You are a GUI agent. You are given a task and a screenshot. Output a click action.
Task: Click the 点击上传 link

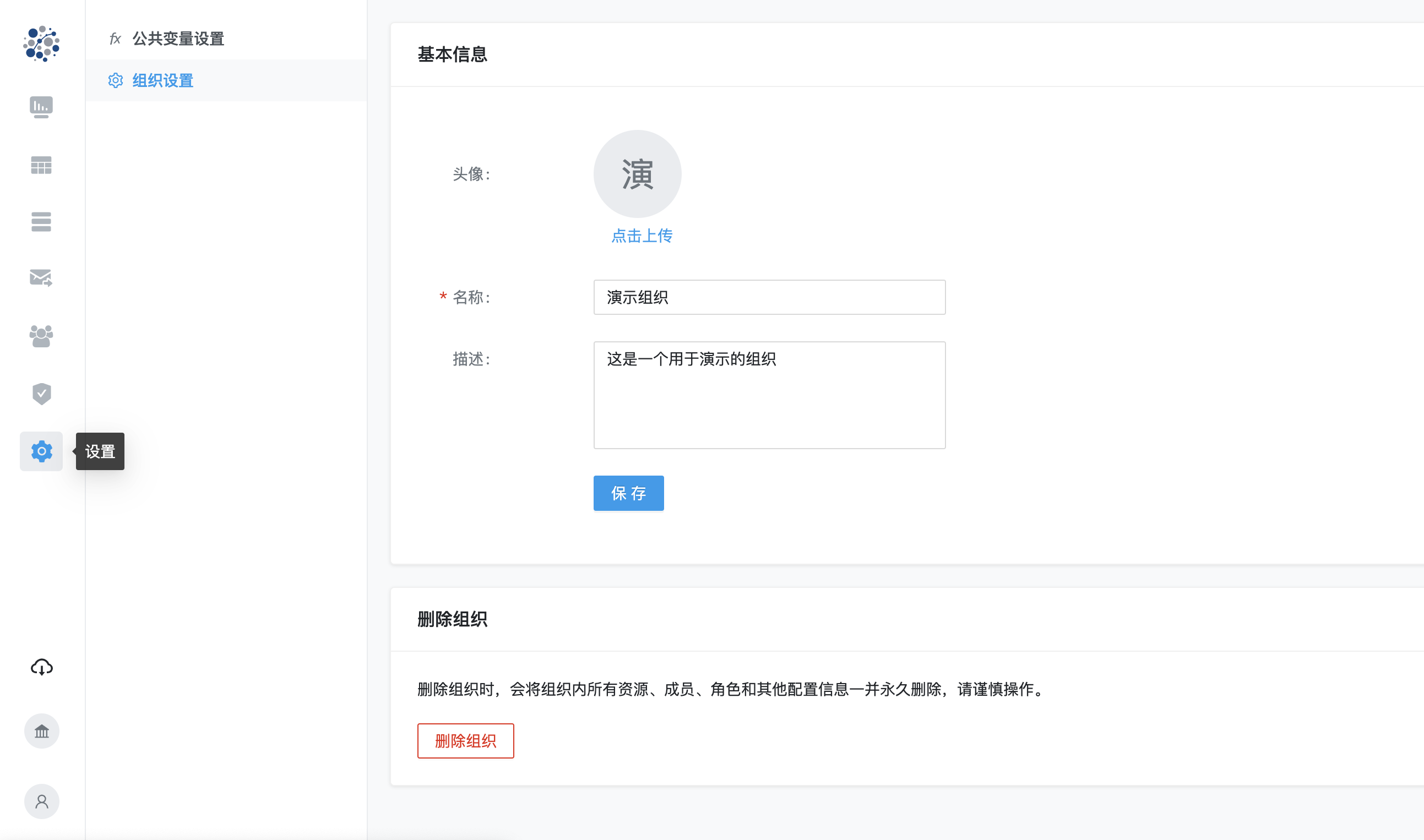coord(642,236)
